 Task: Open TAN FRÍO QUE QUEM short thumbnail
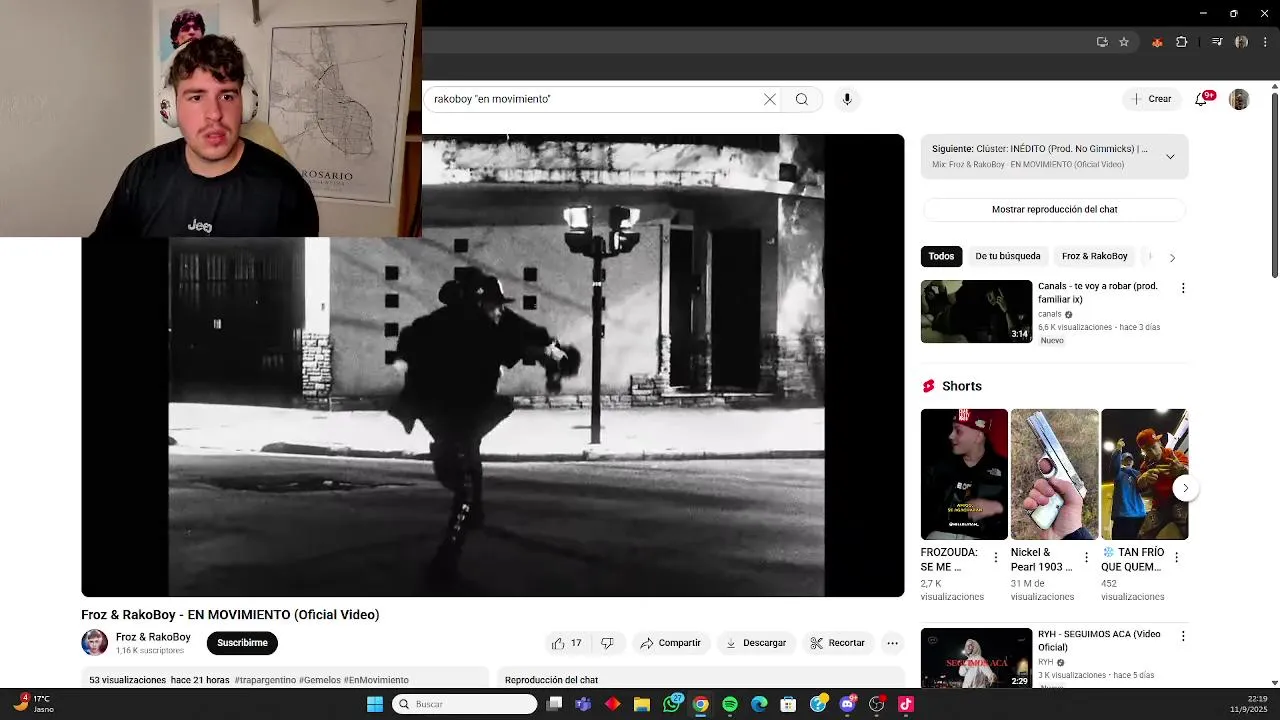click(1144, 474)
